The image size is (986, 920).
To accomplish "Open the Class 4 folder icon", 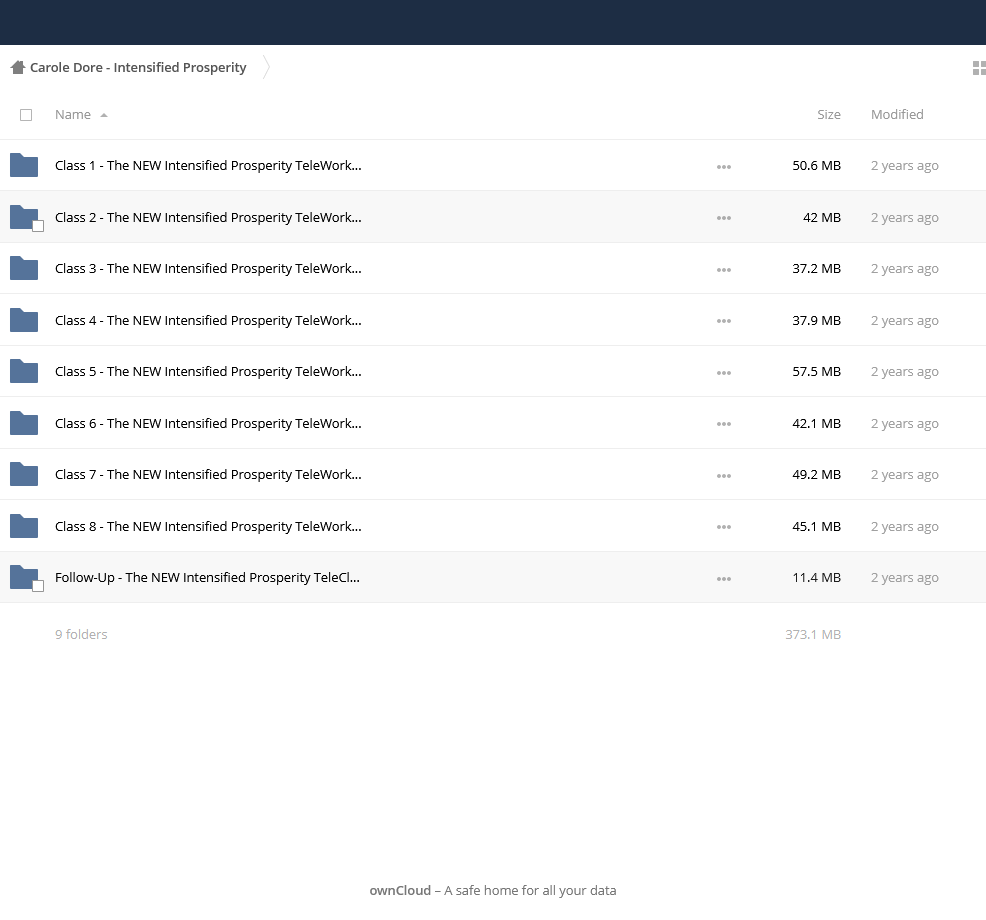I will (24, 320).
